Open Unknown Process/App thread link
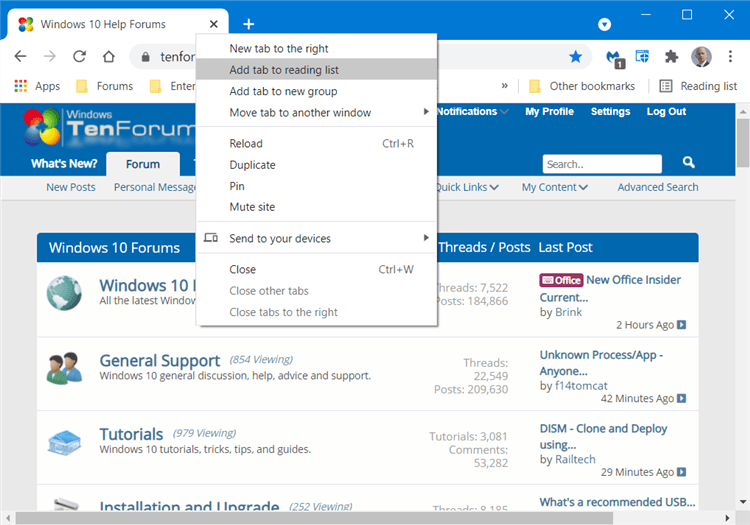 pyautogui.click(x=601, y=362)
